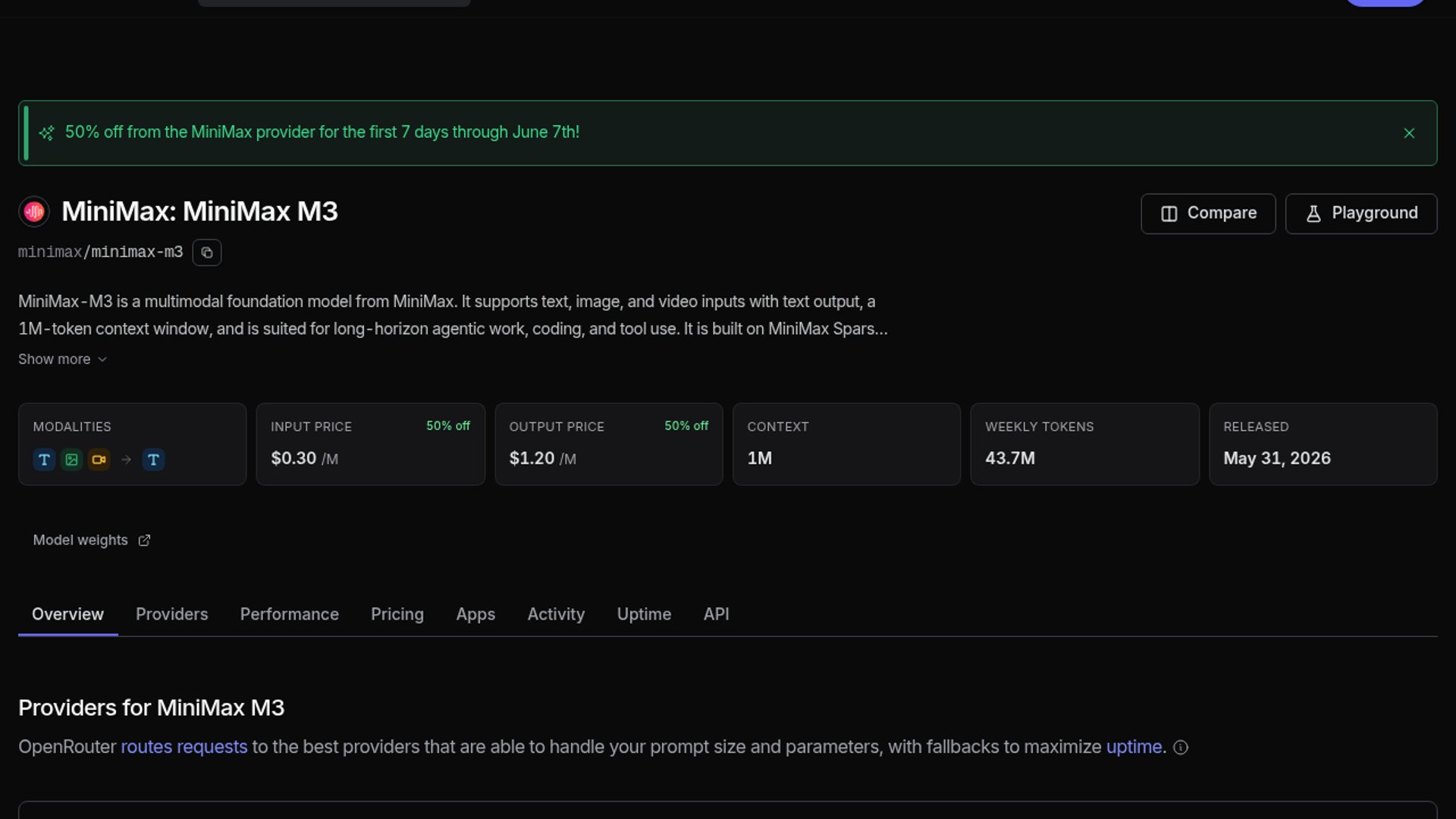Viewport: 1456px width, 819px height.
Task: Click the MiniMax: MiniMax M3 title
Action: [199, 212]
